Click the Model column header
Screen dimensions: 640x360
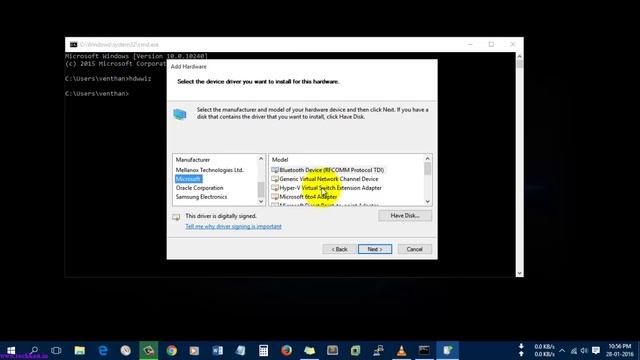click(x=280, y=160)
